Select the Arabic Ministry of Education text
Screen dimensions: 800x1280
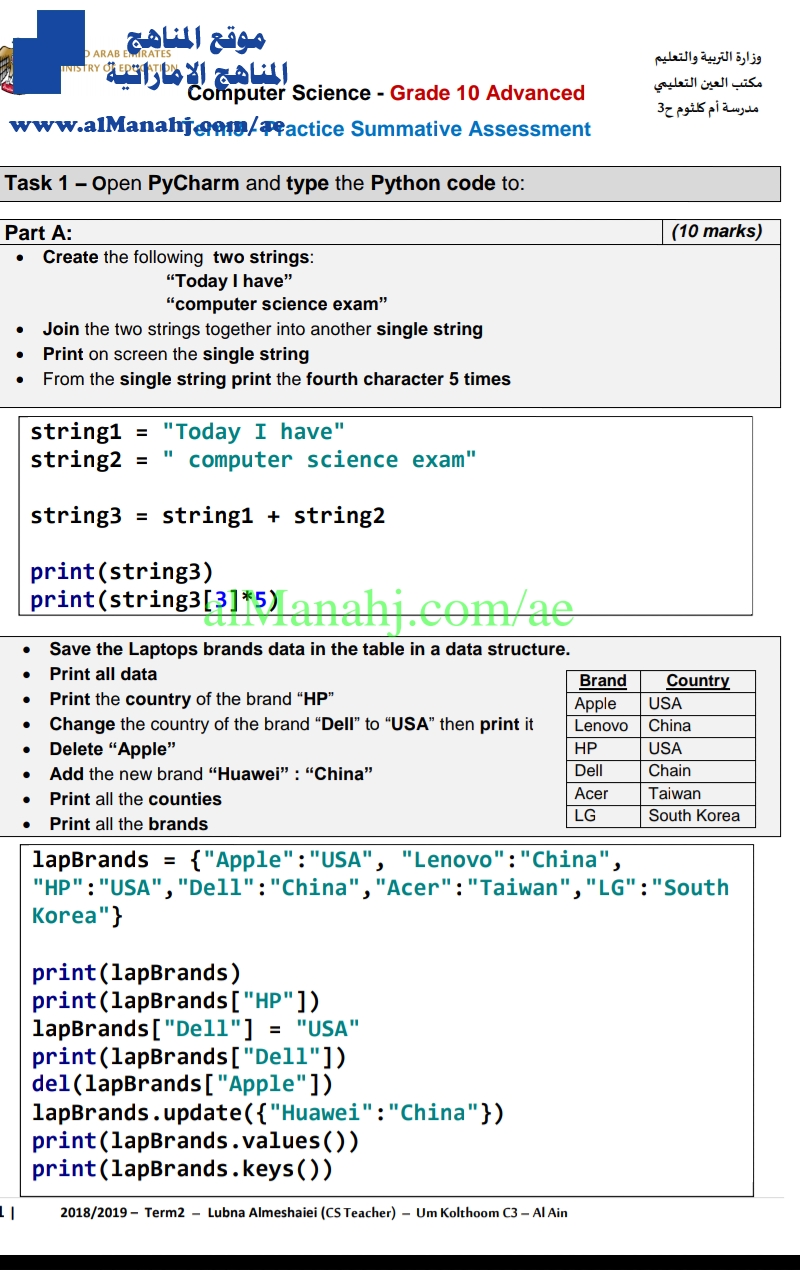tap(708, 58)
